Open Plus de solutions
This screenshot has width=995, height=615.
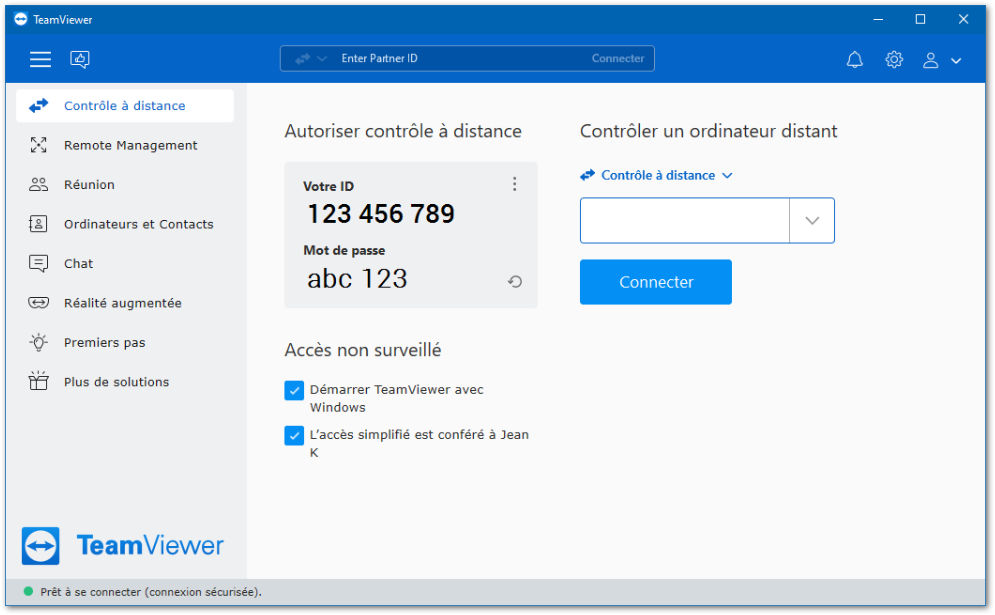tap(125, 381)
